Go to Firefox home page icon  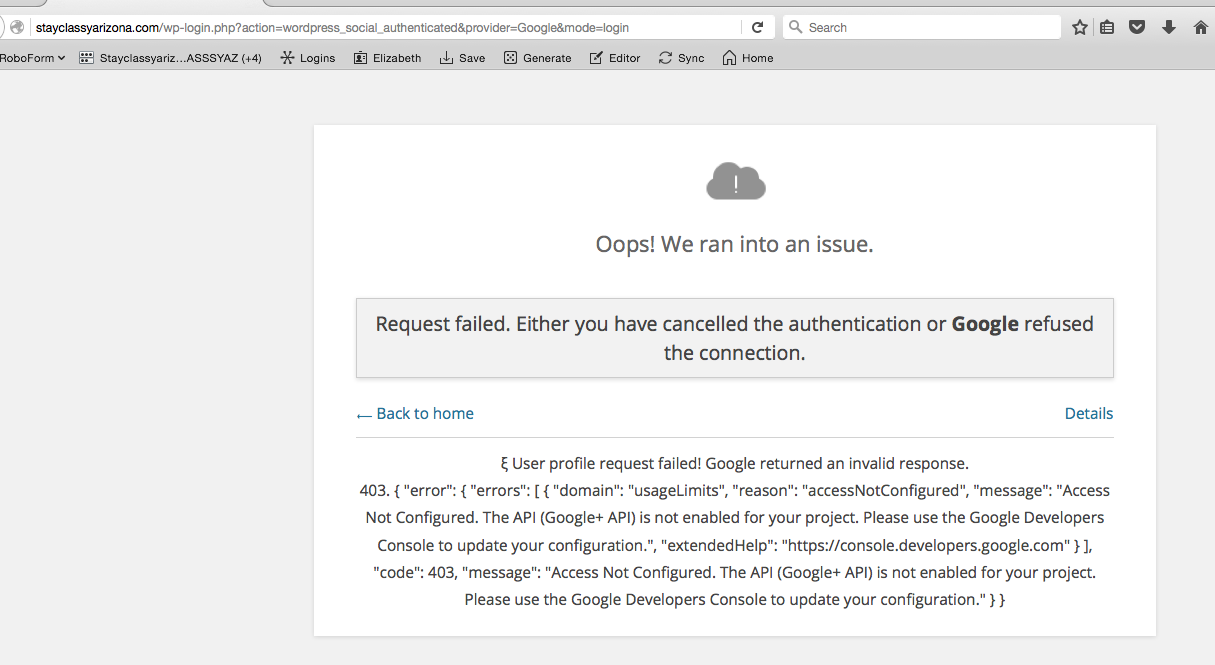pyautogui.click(x=1201, y=28)
